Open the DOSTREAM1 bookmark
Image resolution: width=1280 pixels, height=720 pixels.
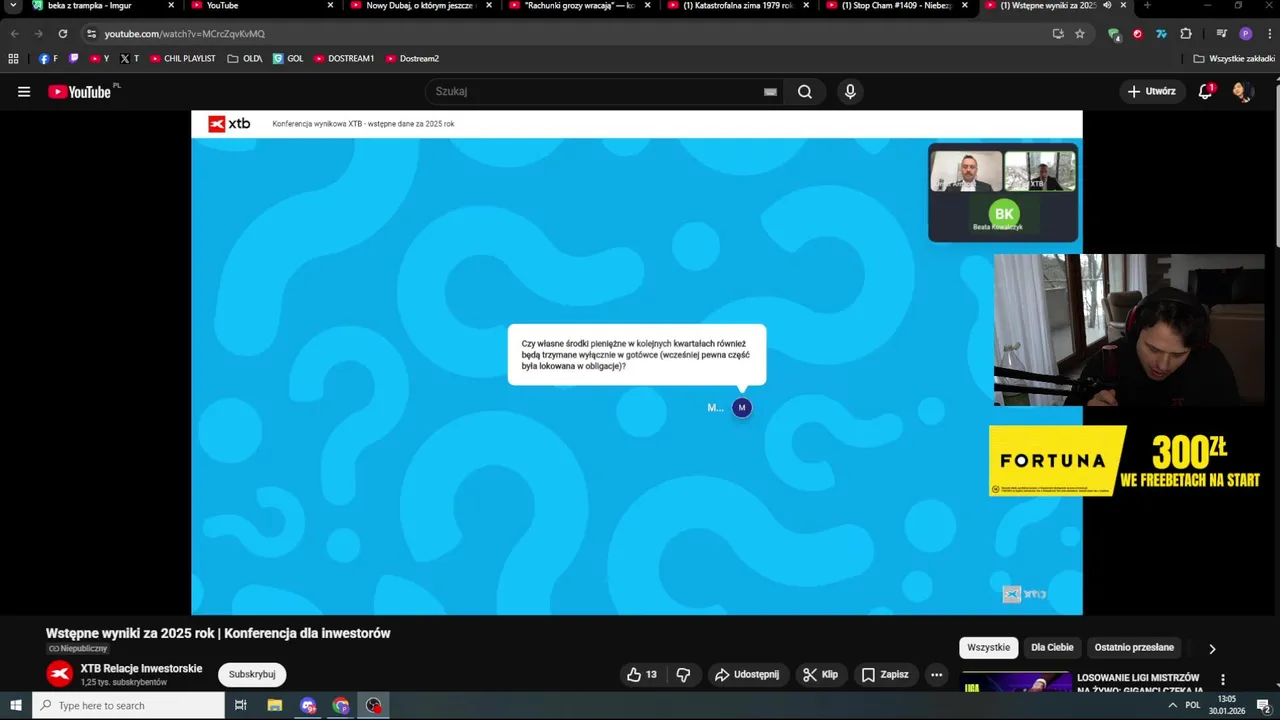click(x=344, y=59)
